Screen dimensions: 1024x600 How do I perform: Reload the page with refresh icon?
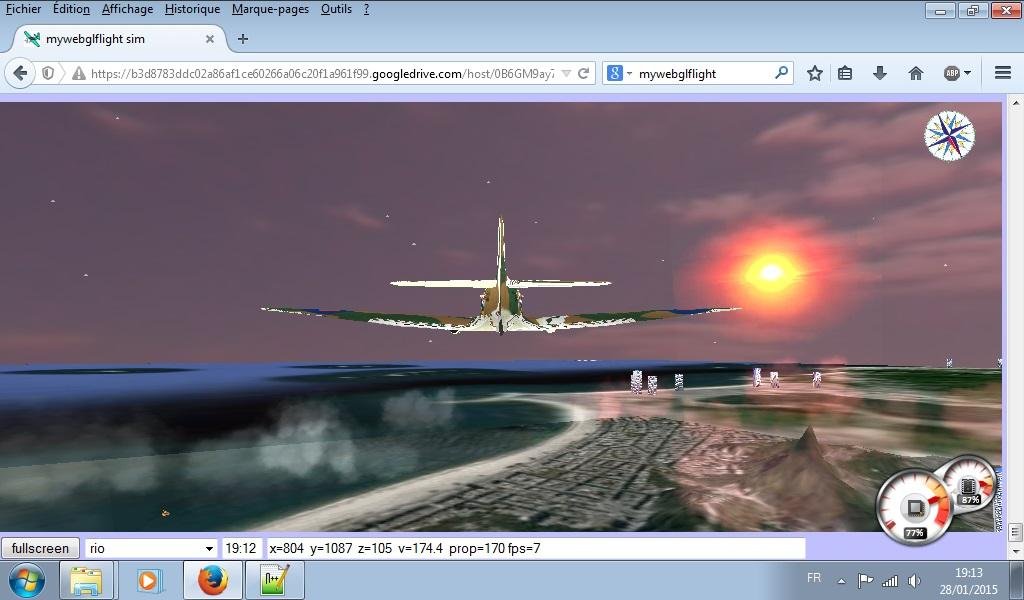pyautogui.click(x=584, y=74)
